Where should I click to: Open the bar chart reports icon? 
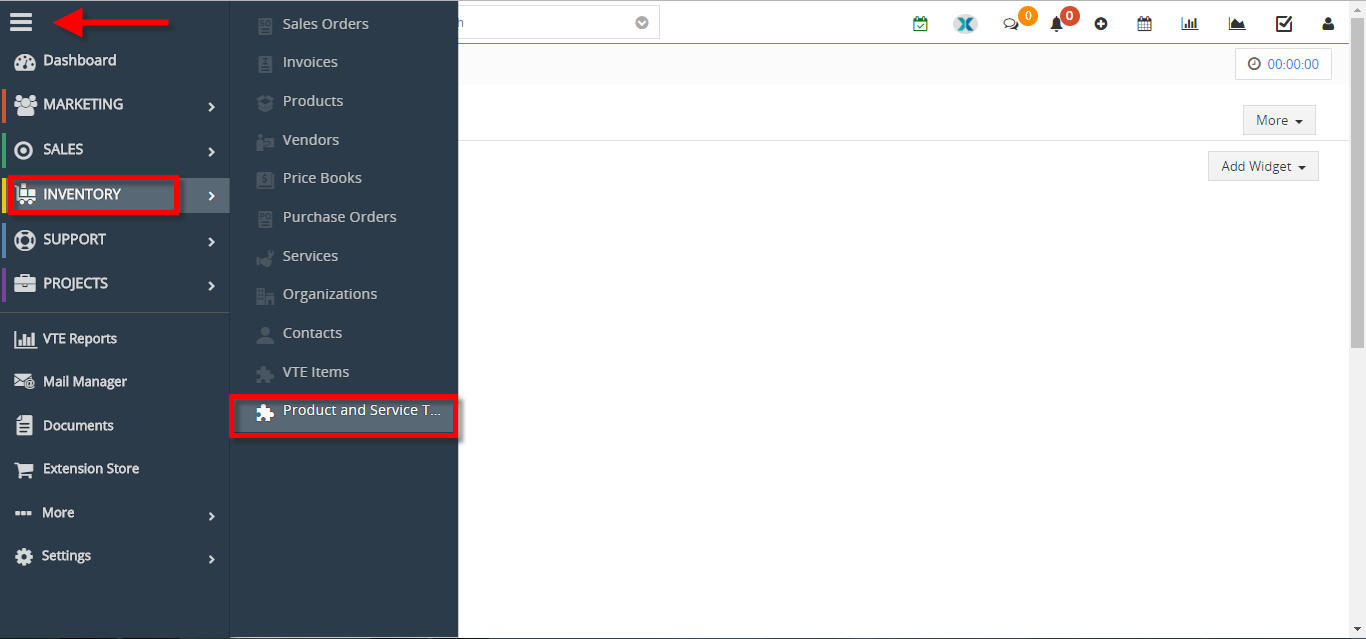(x=1190, y=23)
